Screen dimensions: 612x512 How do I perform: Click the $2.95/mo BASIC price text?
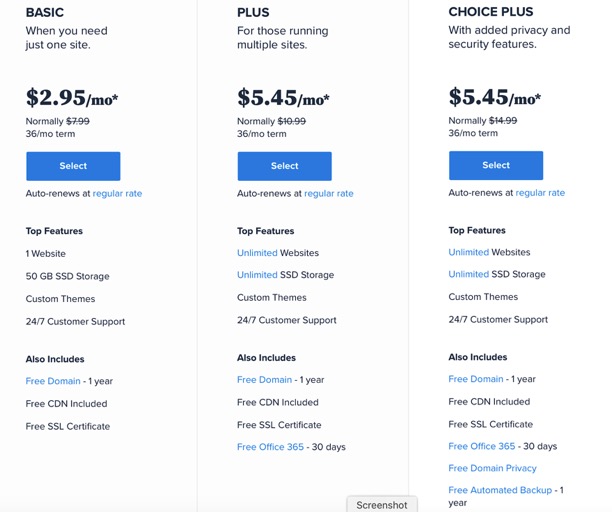[72, 98]
